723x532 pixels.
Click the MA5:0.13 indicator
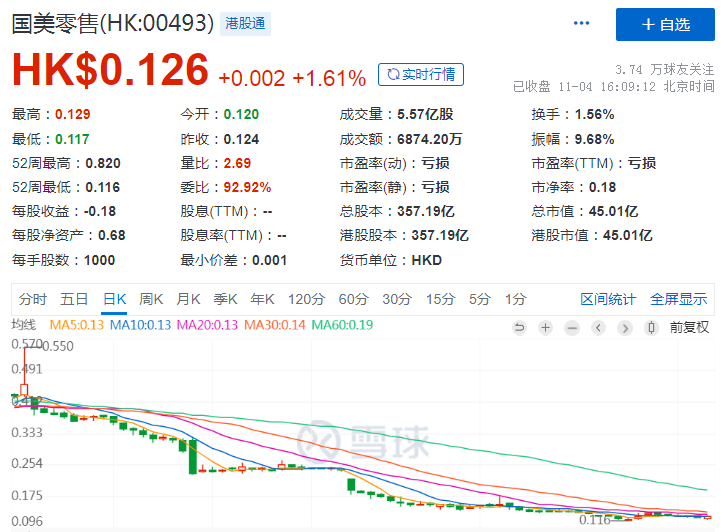[x=77, y=325]
